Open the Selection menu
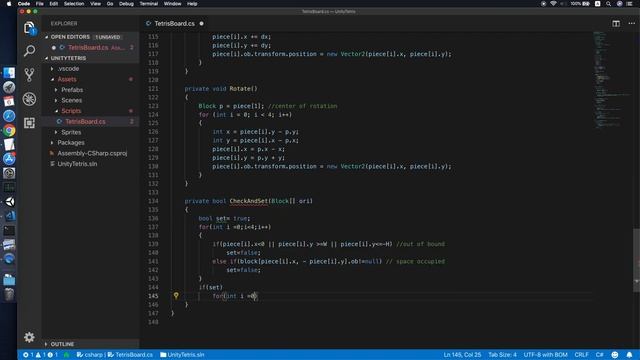The image size is (640, 360). pos(74,4)
